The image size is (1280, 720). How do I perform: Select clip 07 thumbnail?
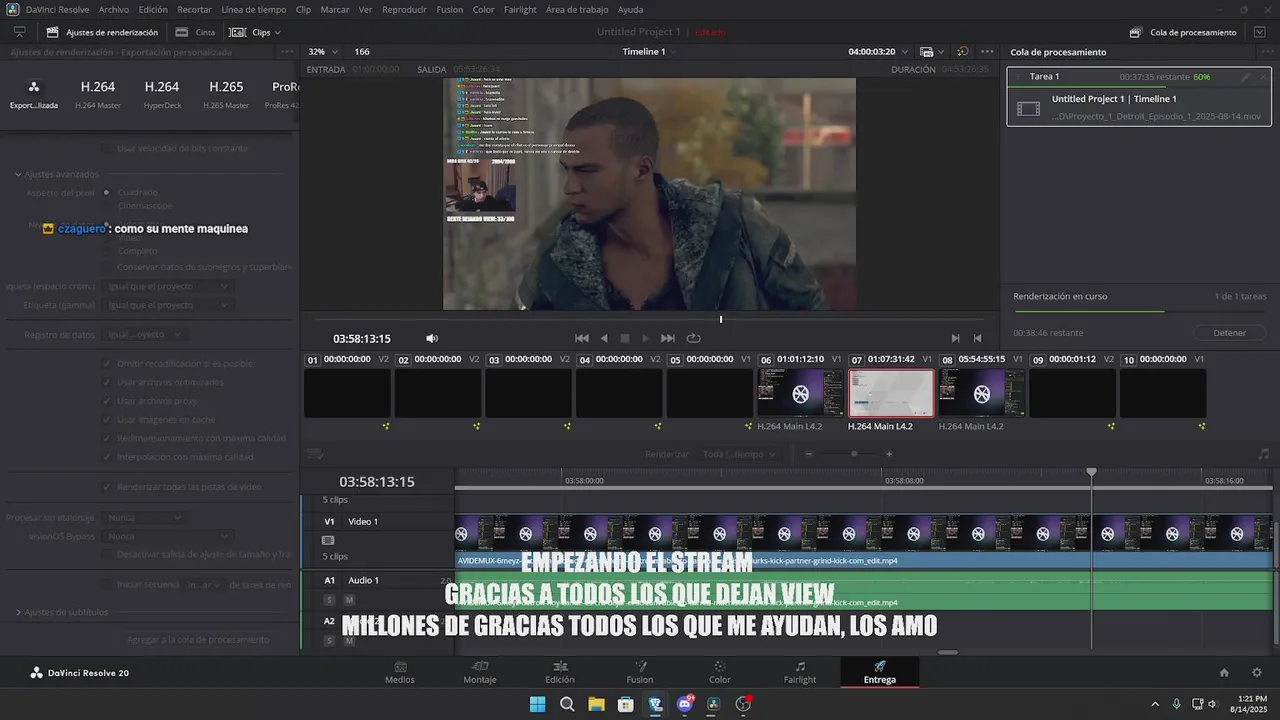coord(891,393)
